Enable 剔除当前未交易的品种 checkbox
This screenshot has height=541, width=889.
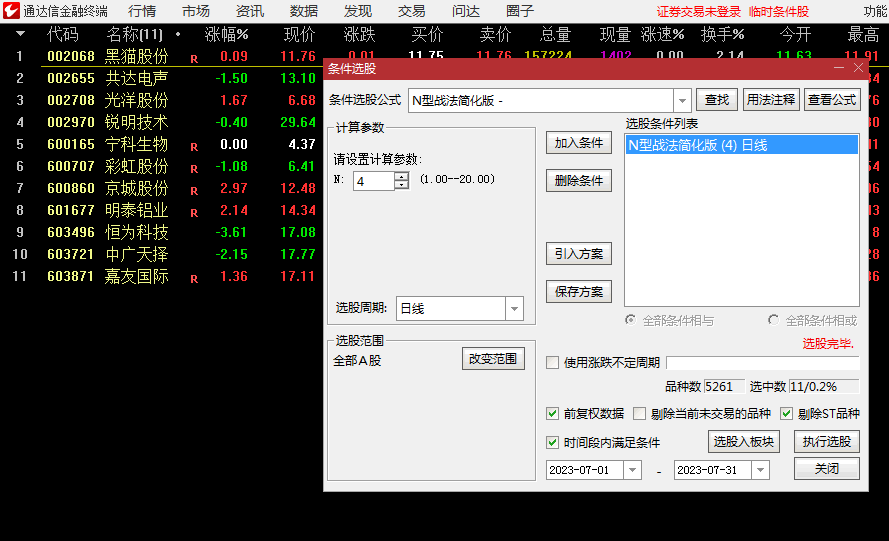(x=639, y=413)
